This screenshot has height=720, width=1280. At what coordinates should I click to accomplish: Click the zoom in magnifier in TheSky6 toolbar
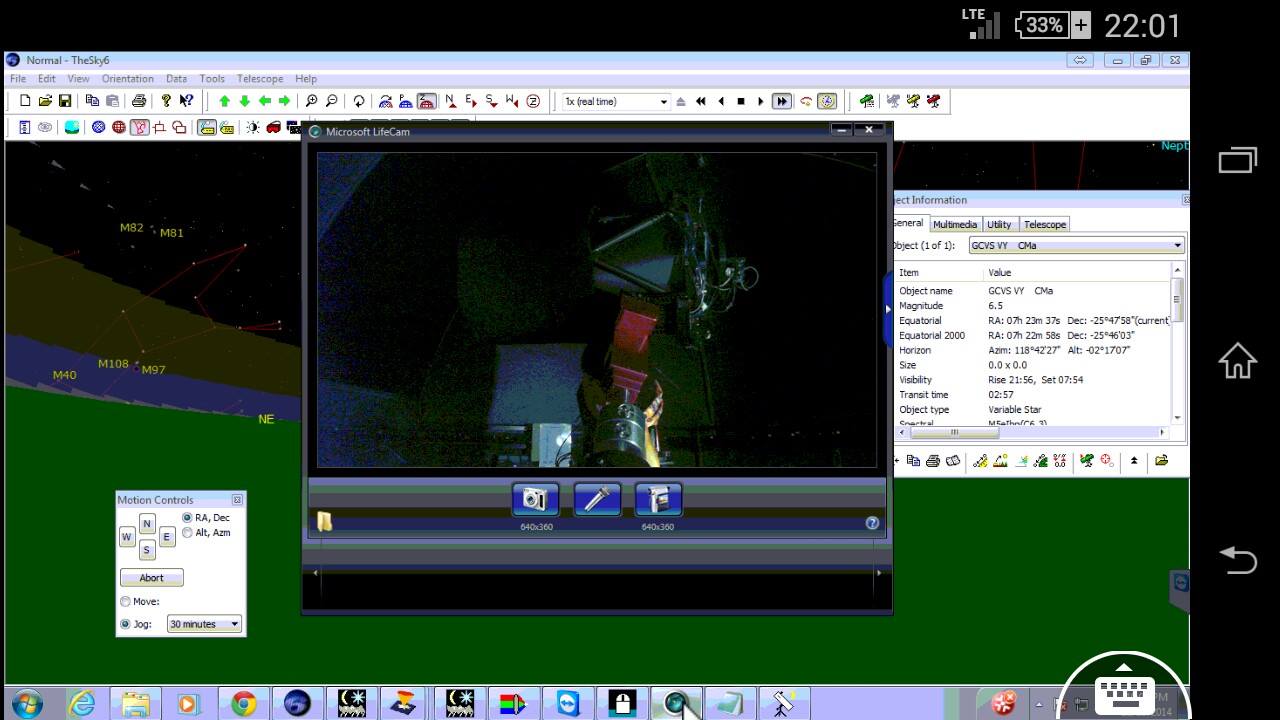tap(312, 101)
